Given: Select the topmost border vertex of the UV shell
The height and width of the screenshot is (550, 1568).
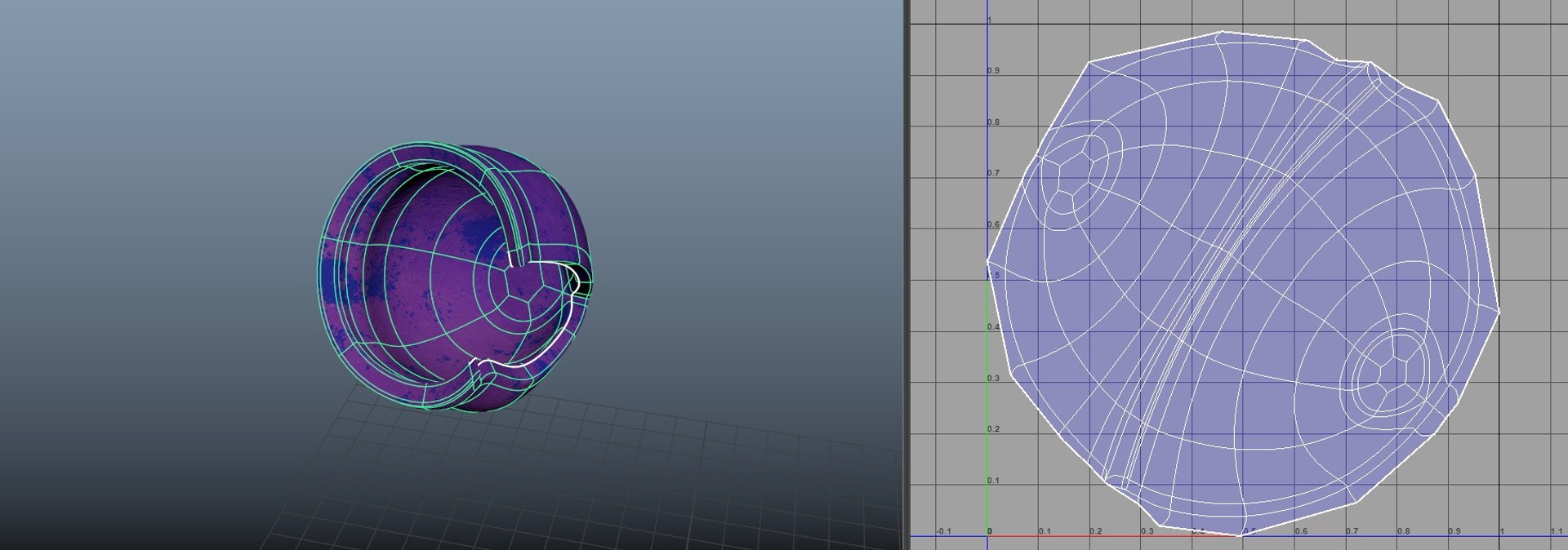Looking at the screenshot, I should tap(1223, 32).
